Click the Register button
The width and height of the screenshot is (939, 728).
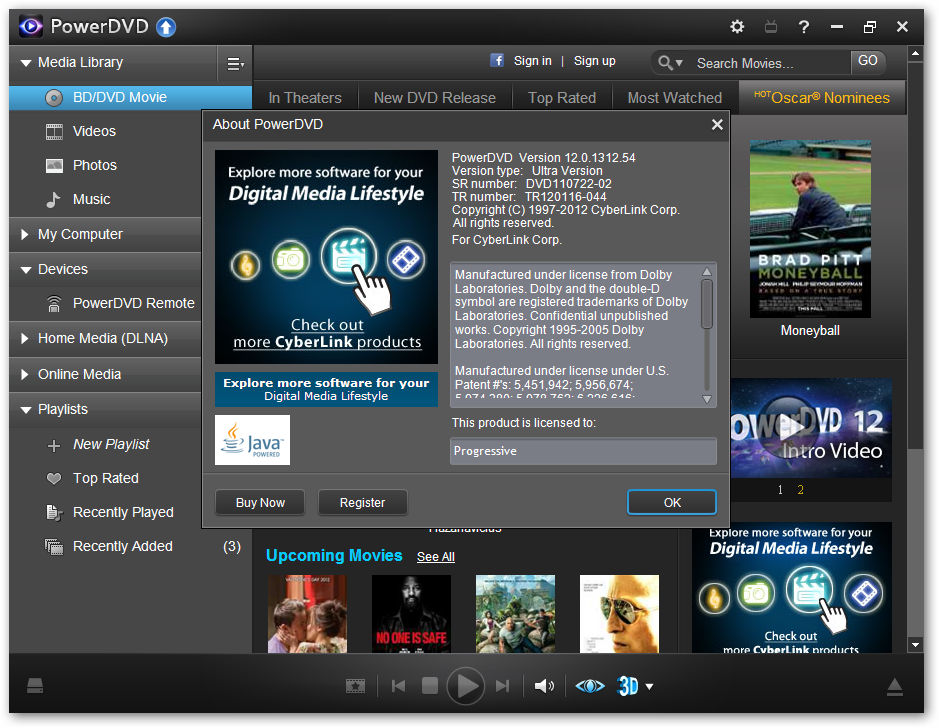point(362,502)
